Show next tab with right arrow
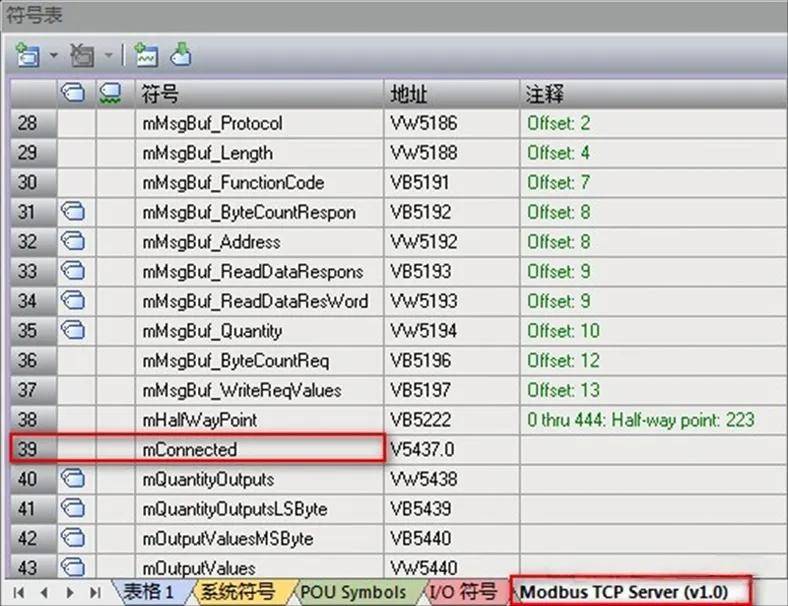This screenshot has width=788, height=606. pyautogui.click(x=70, y=592)
